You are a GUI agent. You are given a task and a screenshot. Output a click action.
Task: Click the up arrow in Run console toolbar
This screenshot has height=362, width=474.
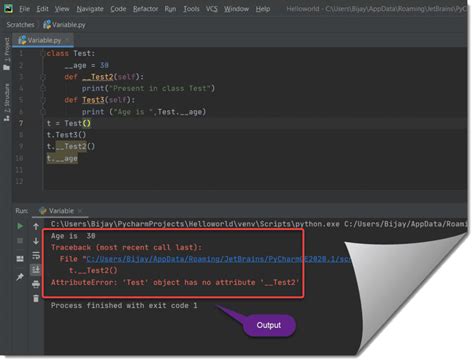pos(36,226)
